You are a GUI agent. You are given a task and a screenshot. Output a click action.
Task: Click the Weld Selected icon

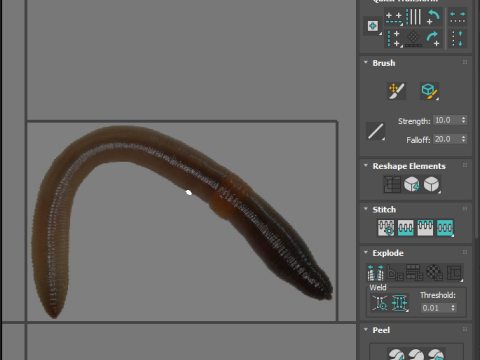click(x=400, y=303)
